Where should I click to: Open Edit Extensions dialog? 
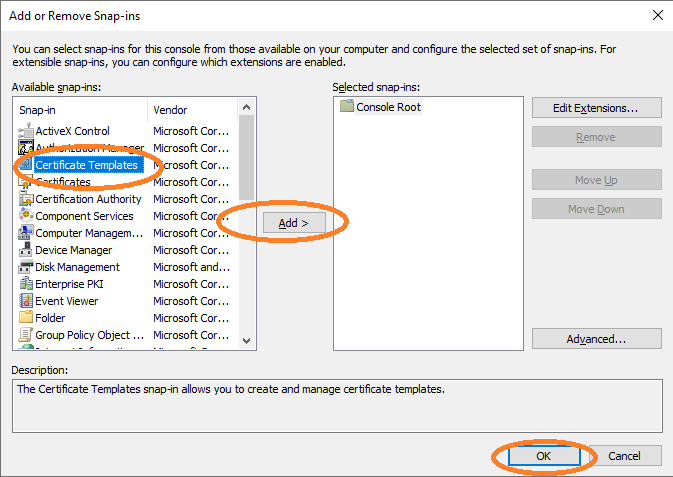tap(596, 107)
